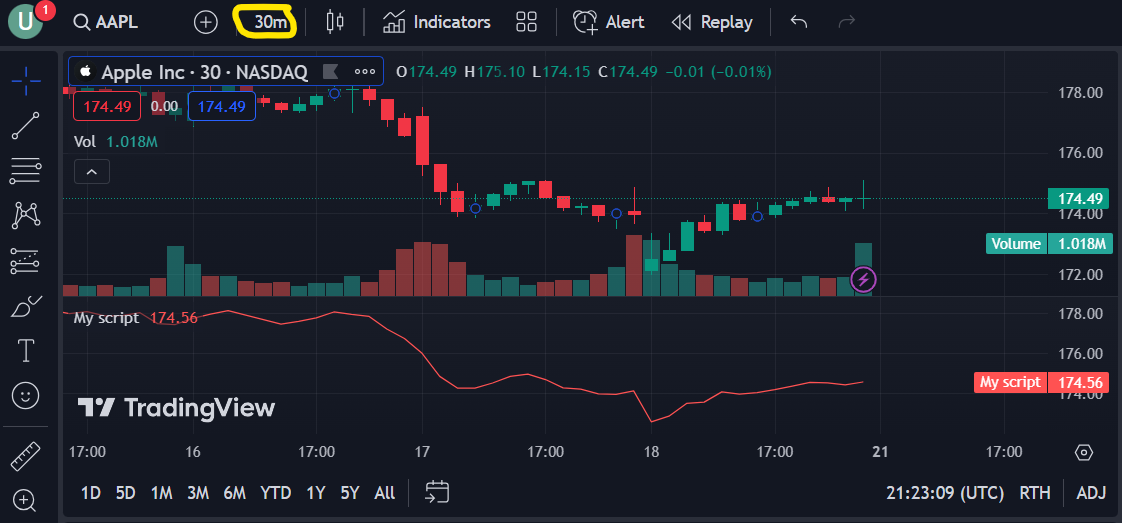Collapse the indicator legend with chevron
1122x523 pixels.
[92, 172]
